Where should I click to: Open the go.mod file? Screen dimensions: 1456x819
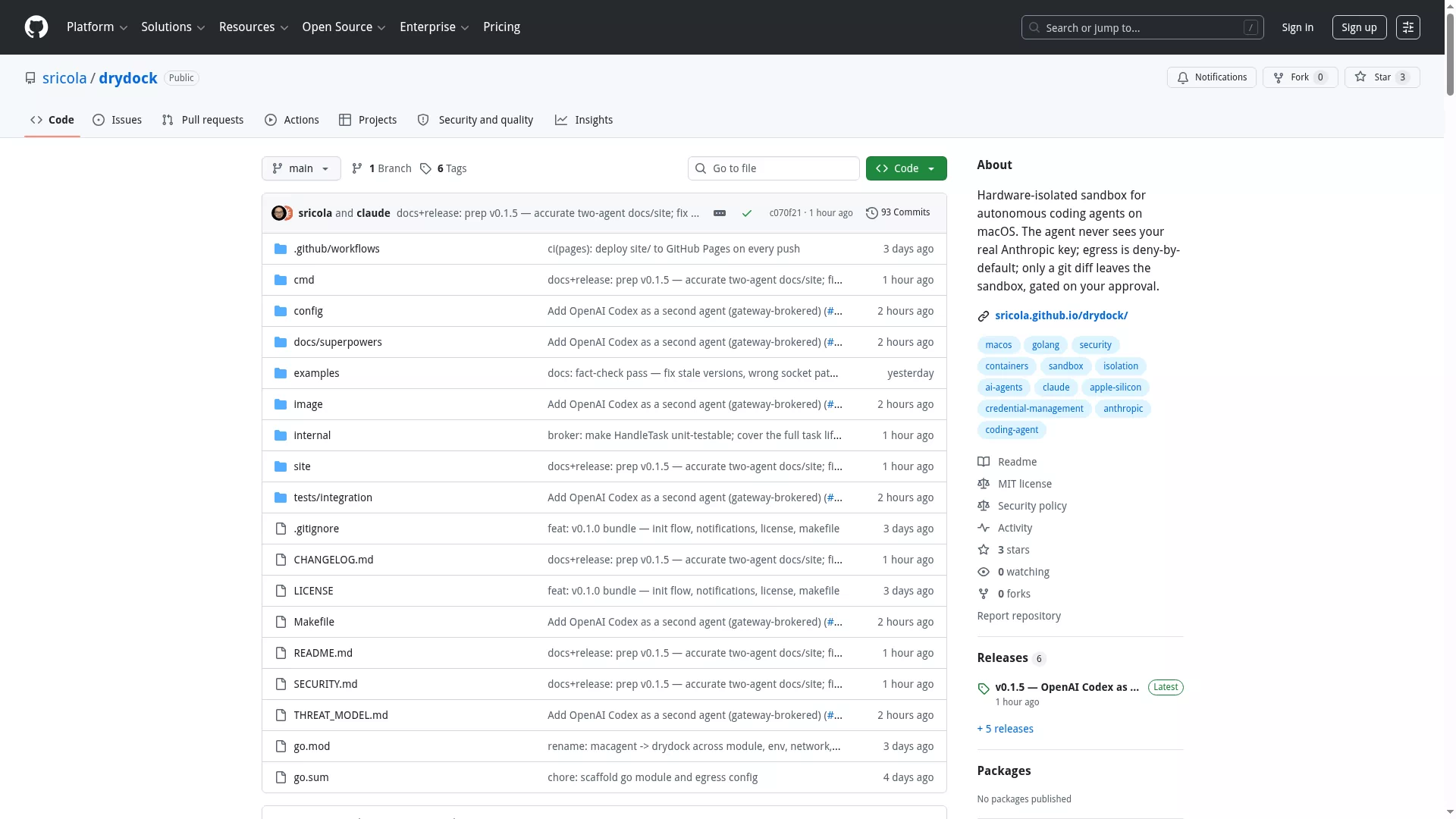pyautogui.click(x=312, y=746)
